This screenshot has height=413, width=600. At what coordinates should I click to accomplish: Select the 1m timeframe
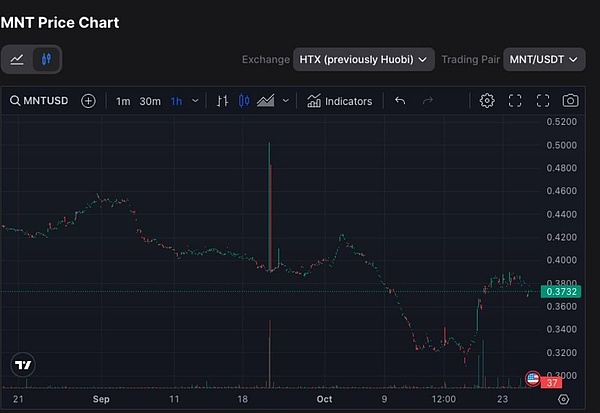[x=123, y=101]
